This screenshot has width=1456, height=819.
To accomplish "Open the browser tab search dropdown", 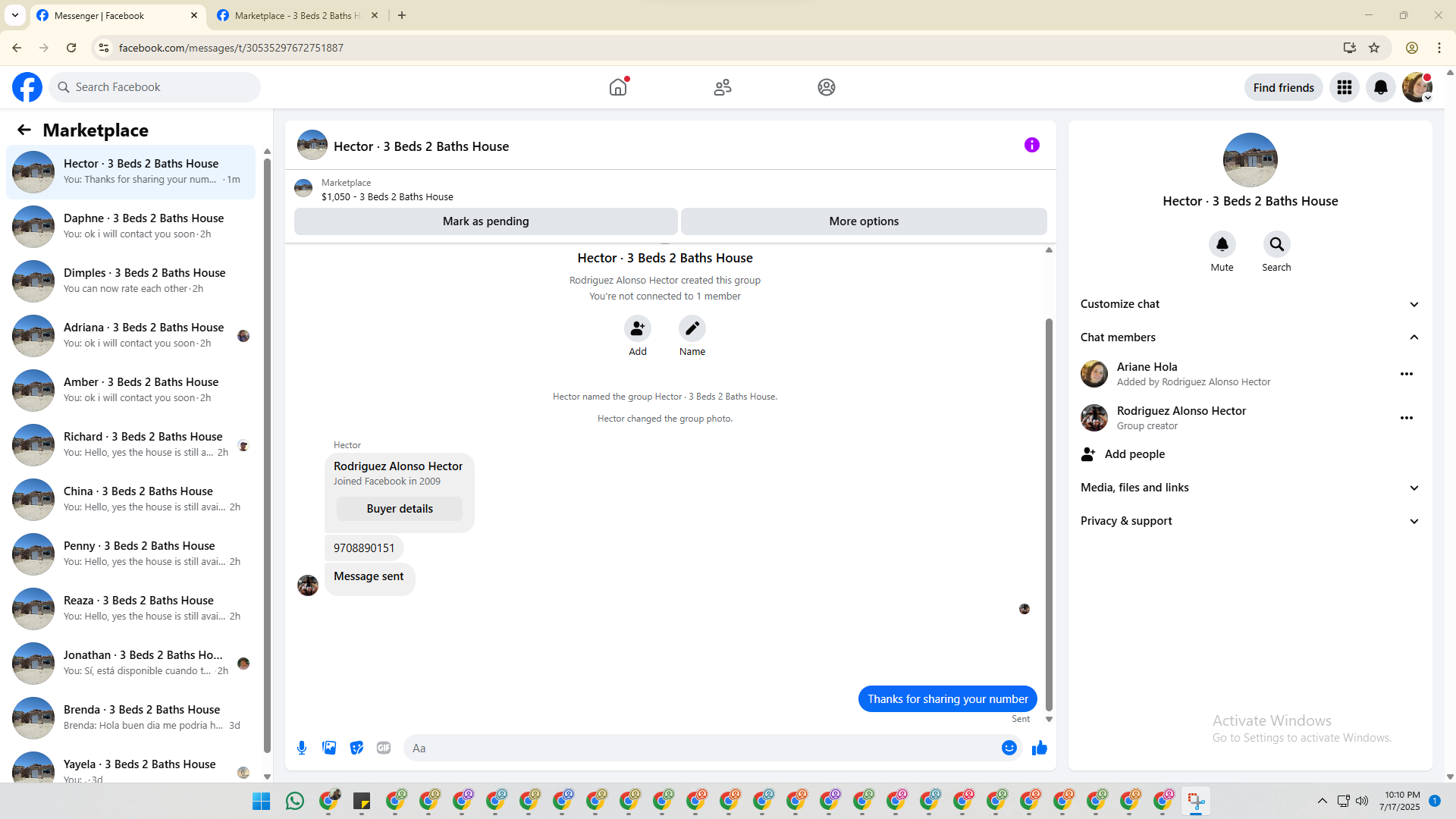I will (x=15, y=15).
